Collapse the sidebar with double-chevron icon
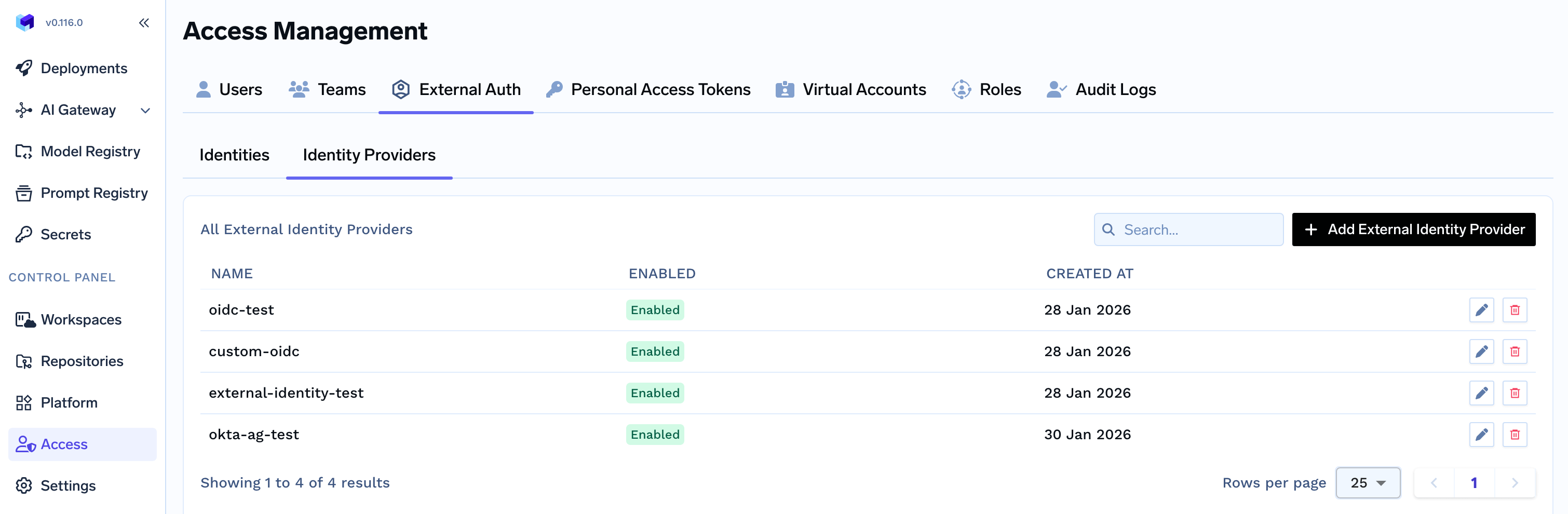Screen dimensions: 1568x514 (144, 23)
